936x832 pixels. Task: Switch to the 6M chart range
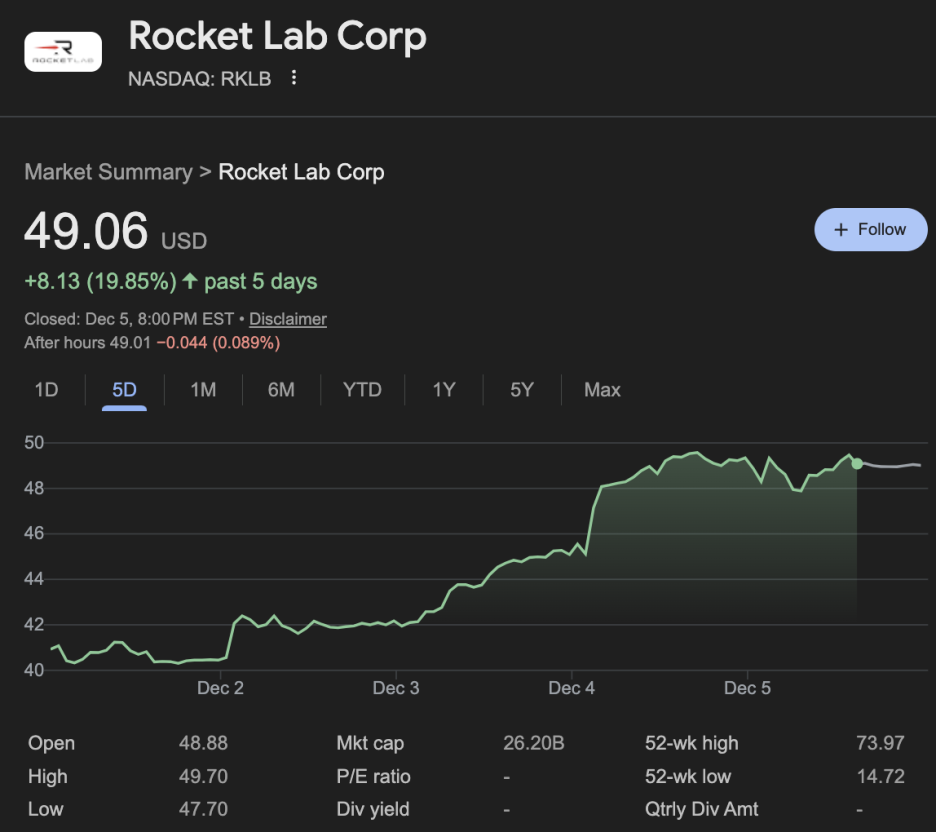[x=281, y=390]
